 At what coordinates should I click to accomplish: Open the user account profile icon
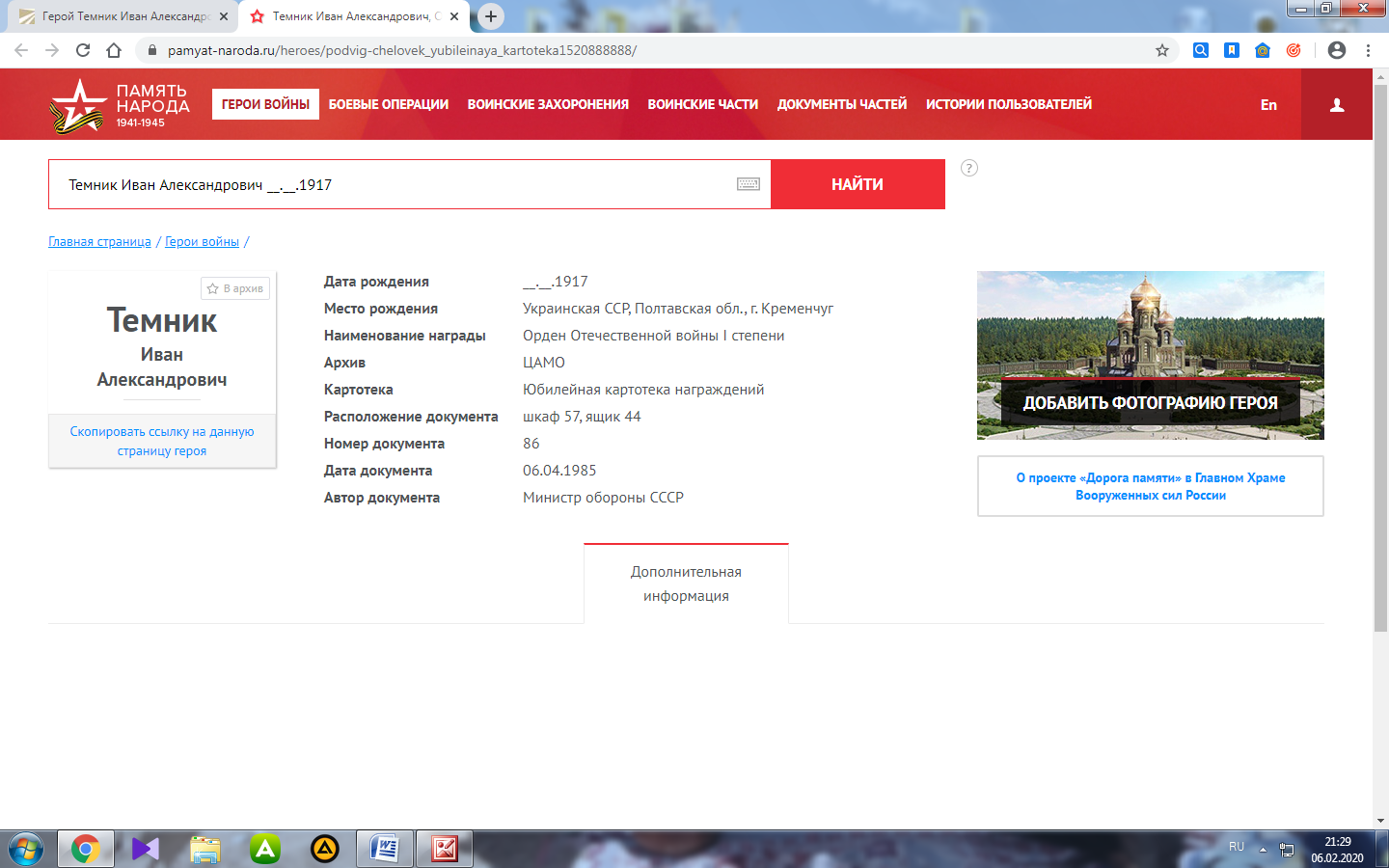pyautogui.click(x=1336, y=105)
